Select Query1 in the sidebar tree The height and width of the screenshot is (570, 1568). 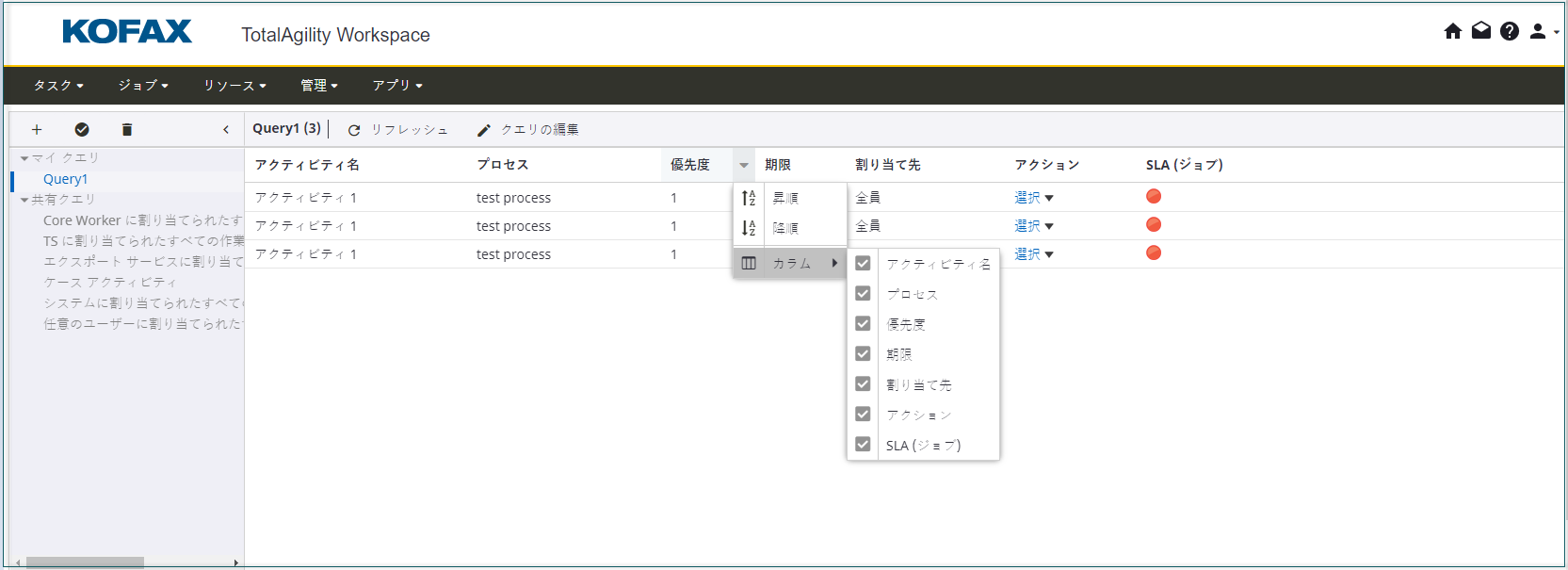click(65, 179)
